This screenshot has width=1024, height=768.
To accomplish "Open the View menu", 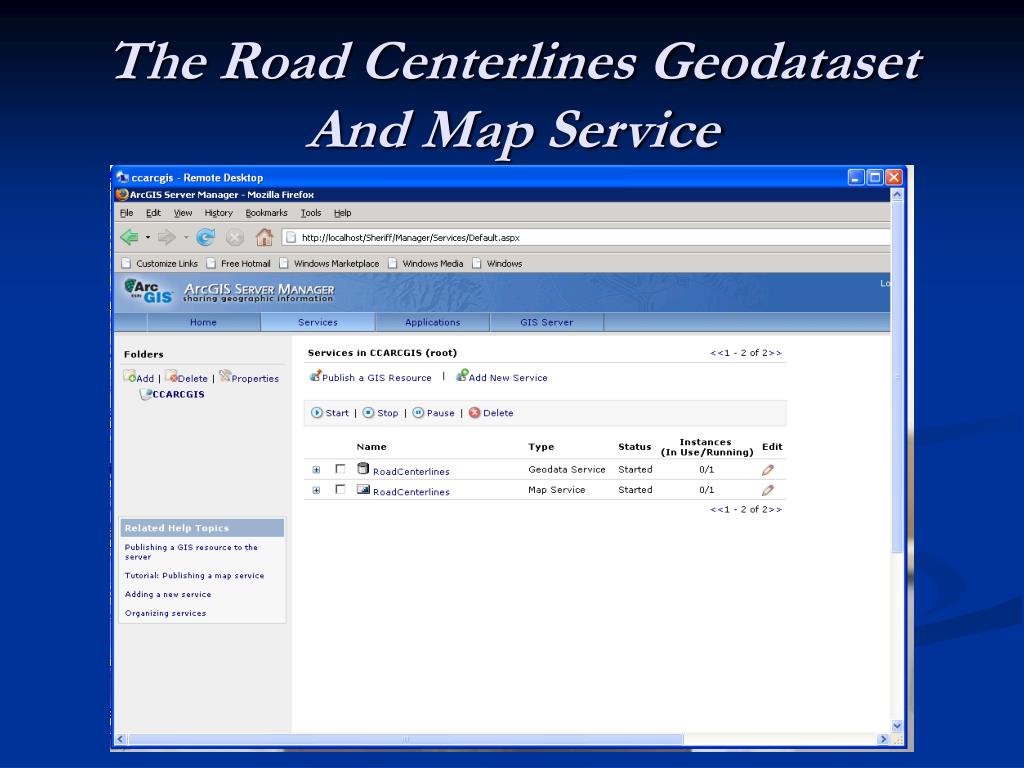I will point(183,213).
